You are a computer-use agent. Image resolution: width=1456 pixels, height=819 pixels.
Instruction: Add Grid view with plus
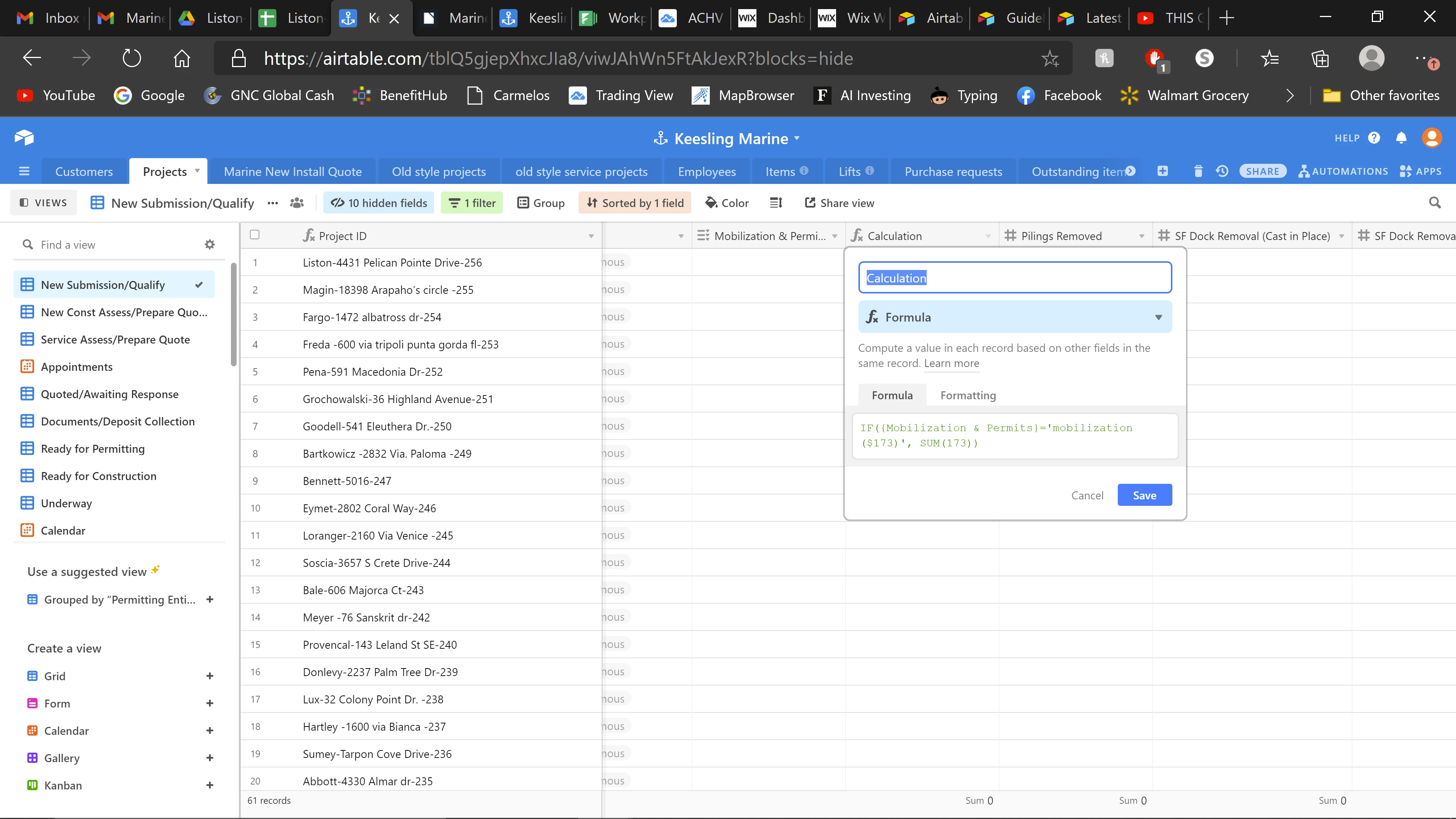pyautogui.click(x=210, y=676)
